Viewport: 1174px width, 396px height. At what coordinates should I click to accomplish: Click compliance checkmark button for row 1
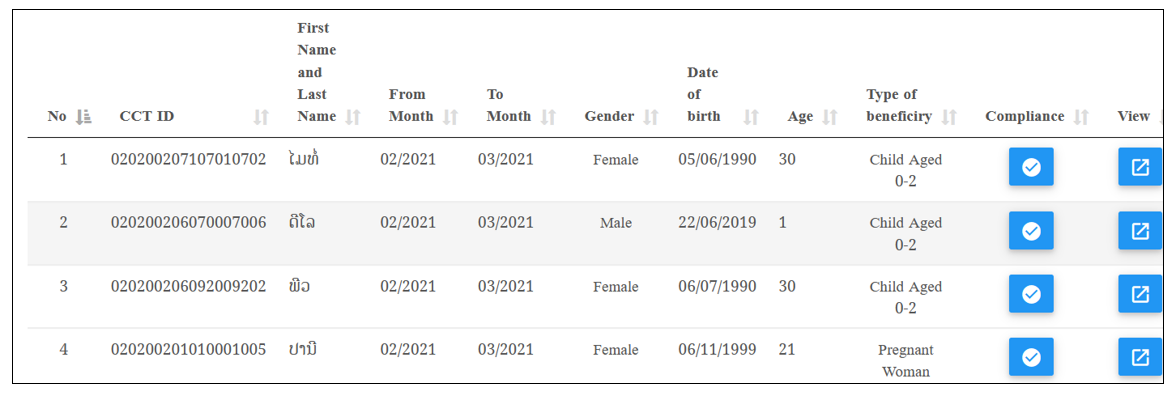pyautogui.click(x=1031, y=167)
